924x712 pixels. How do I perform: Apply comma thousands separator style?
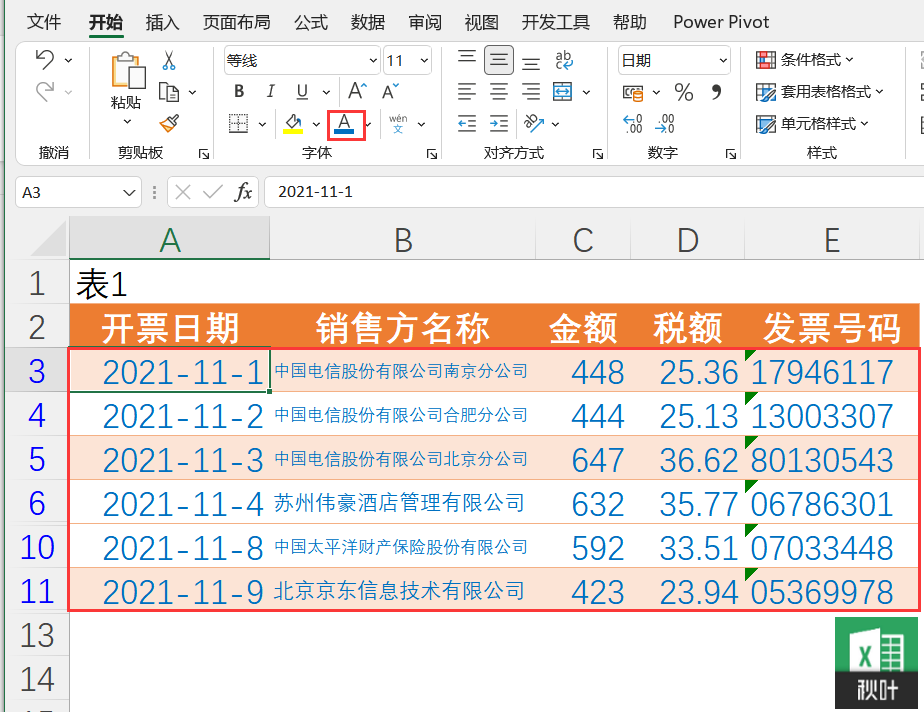click(716, 91)
